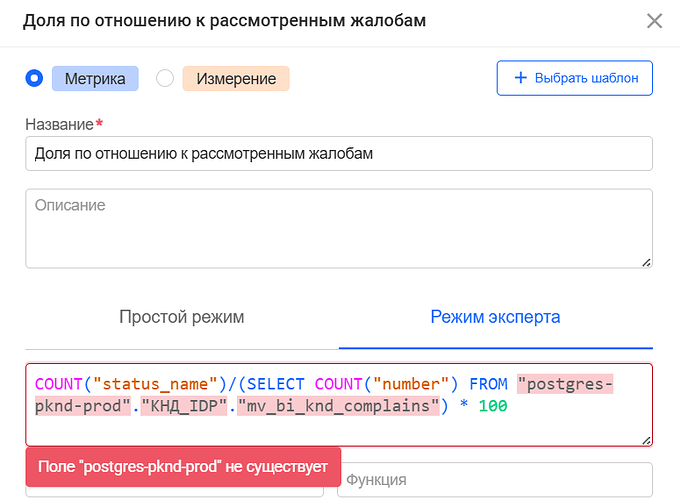Close the metric editing dialog
This screenshot has height=500, width=680.
(654, 21)
